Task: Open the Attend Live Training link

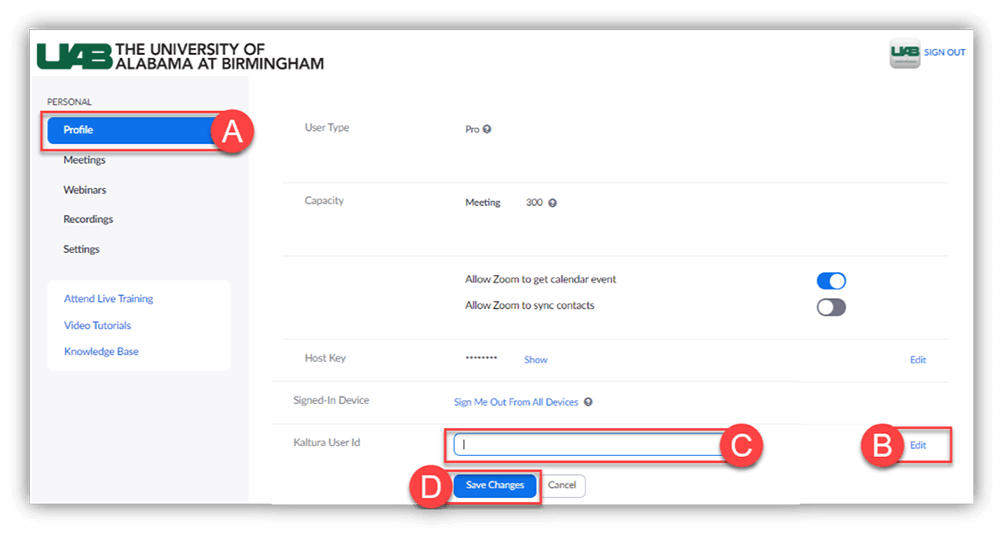Action: point(108,299)
